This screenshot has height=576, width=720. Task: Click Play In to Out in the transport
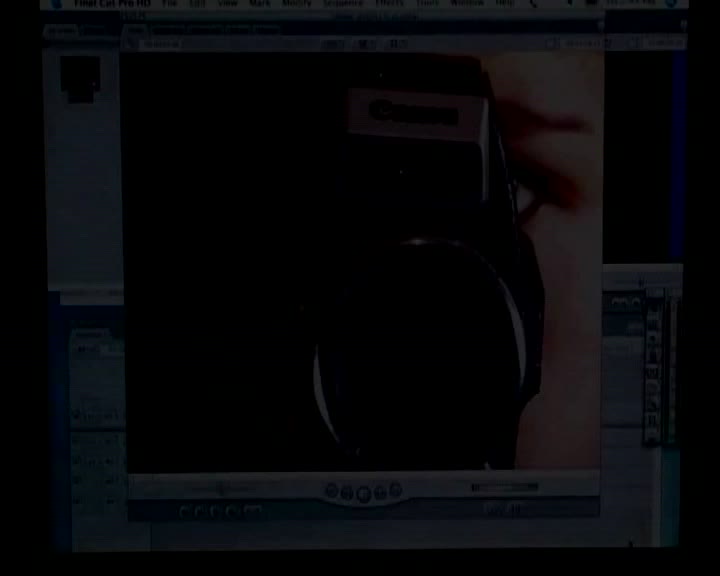coord(347,493)
